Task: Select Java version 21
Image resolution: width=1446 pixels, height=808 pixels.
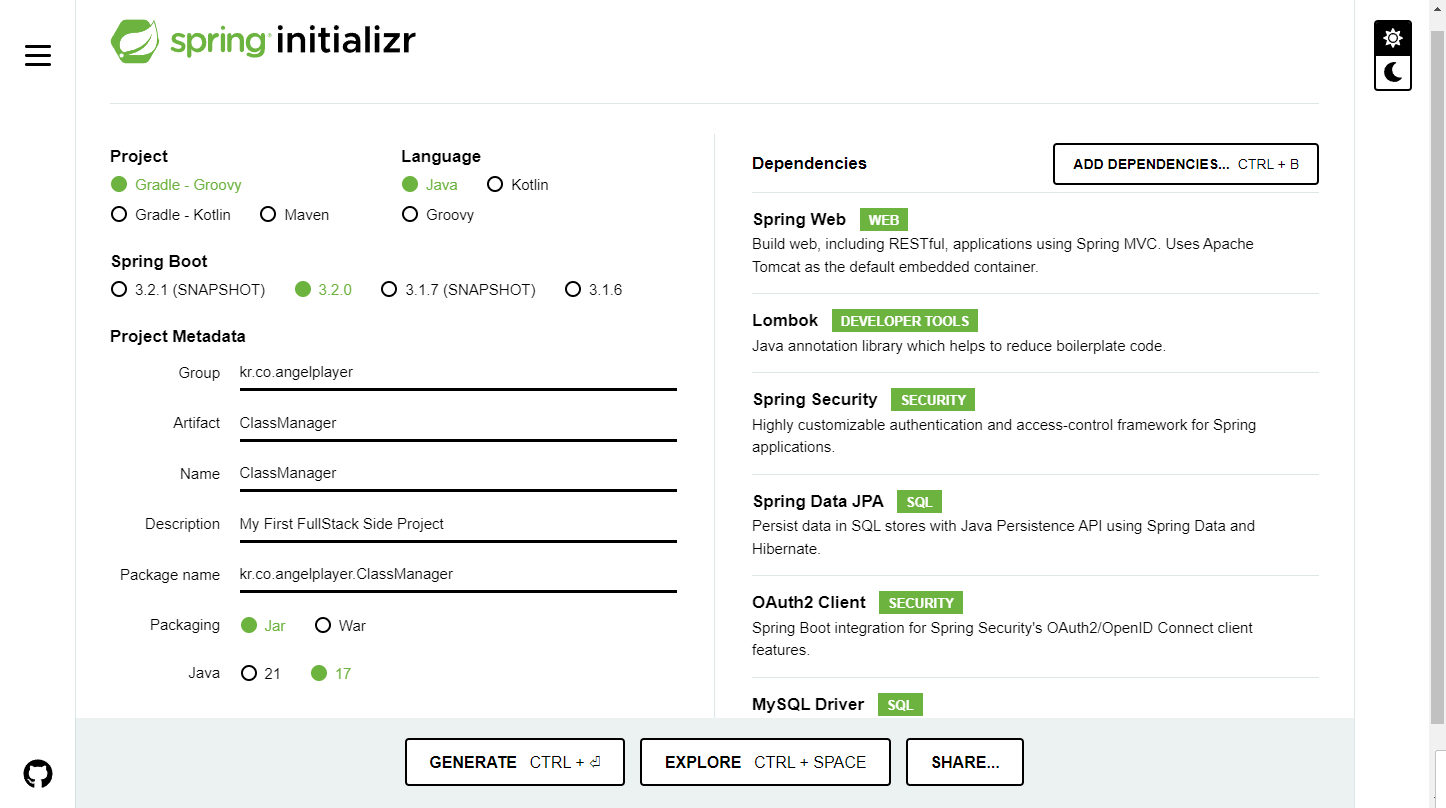Action: tap(261, 674)
